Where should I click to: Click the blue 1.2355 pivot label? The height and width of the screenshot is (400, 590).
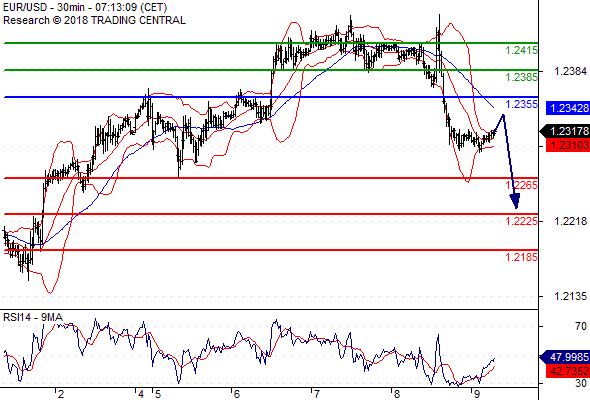(522, 104)
